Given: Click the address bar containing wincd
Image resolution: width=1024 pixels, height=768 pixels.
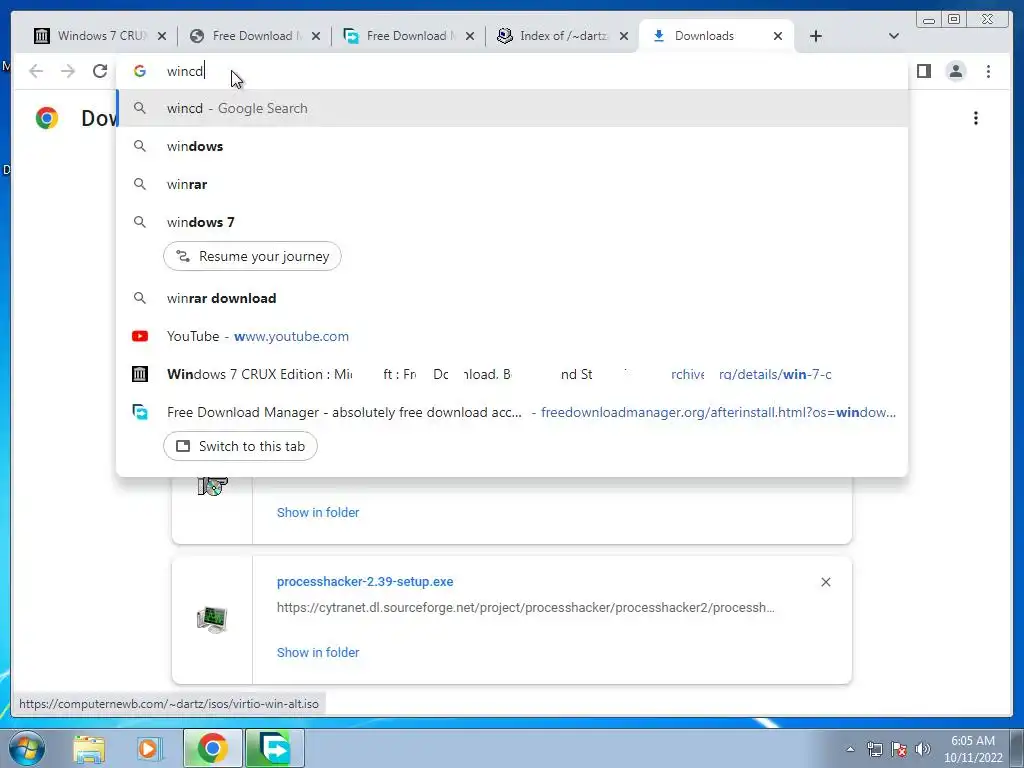Looking at the screenshot, I should point(512,71).
